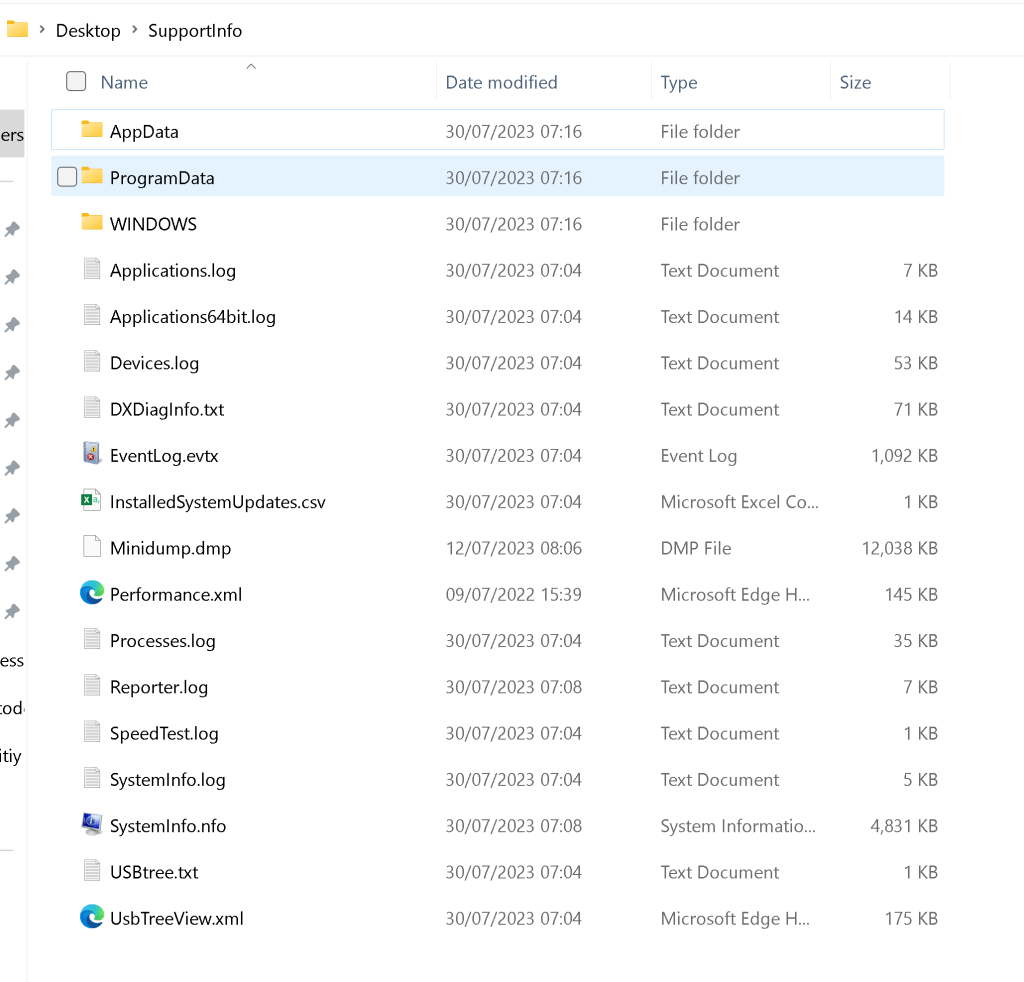Image resolution: width=1024 pixels, height=982 pixels.
Task: Click the Edge icon of UsbTreeView.xml
Action: click(x=92, y=917)
